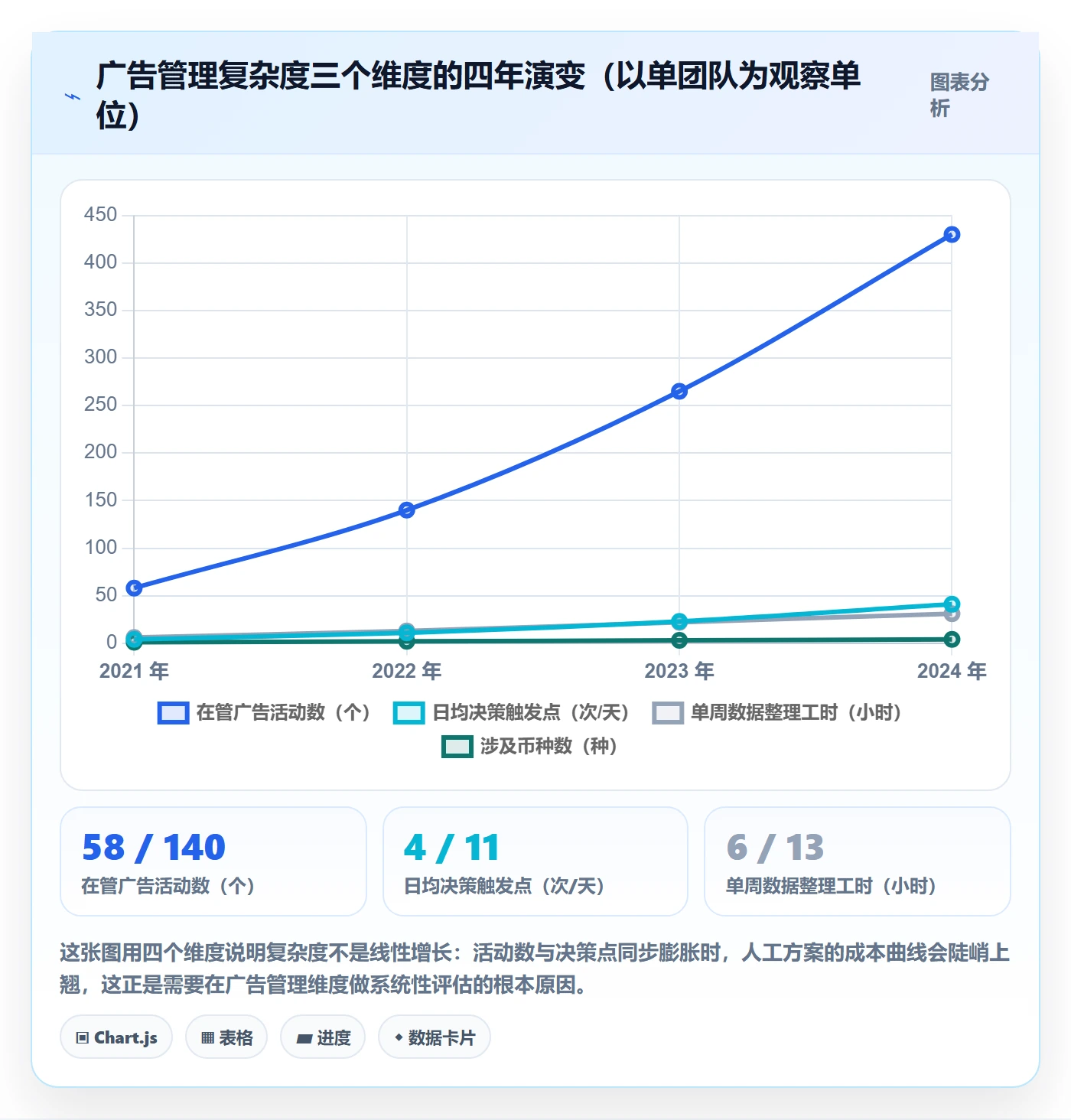Click the 4 / 11 stat value
Viewport: 1071px width, 1120px height.
coord(451,848)
